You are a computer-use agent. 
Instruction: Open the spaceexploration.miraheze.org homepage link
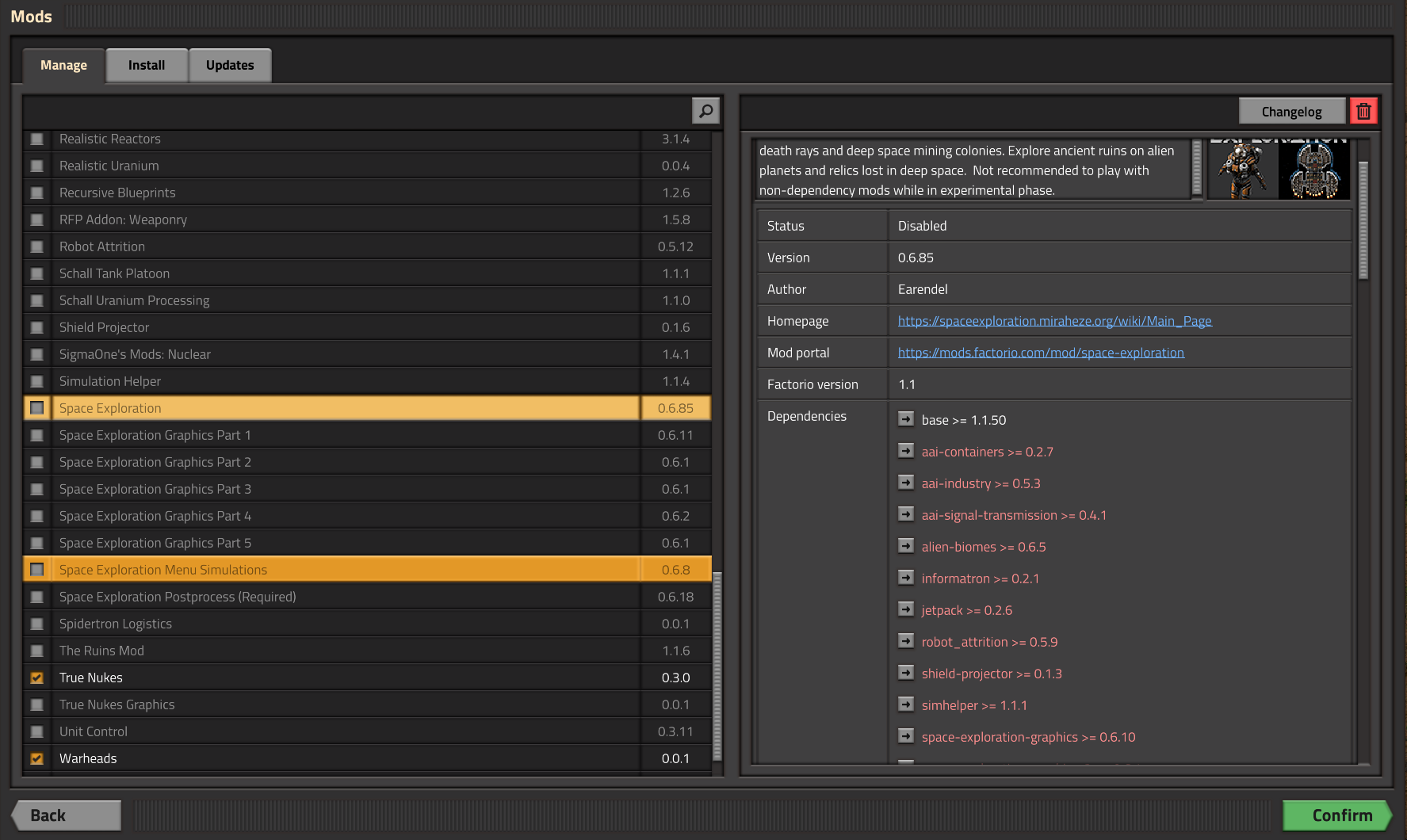tap(1054, 321)
